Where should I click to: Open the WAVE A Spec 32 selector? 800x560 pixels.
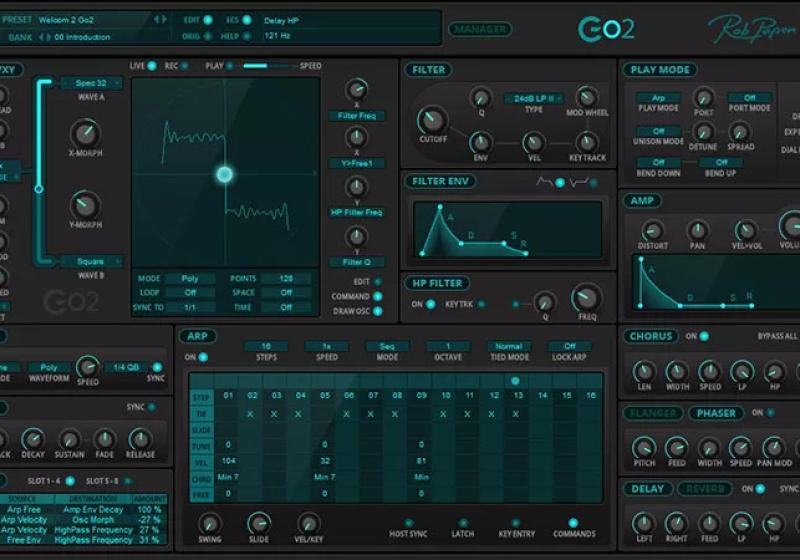click(x=91, y=83)
